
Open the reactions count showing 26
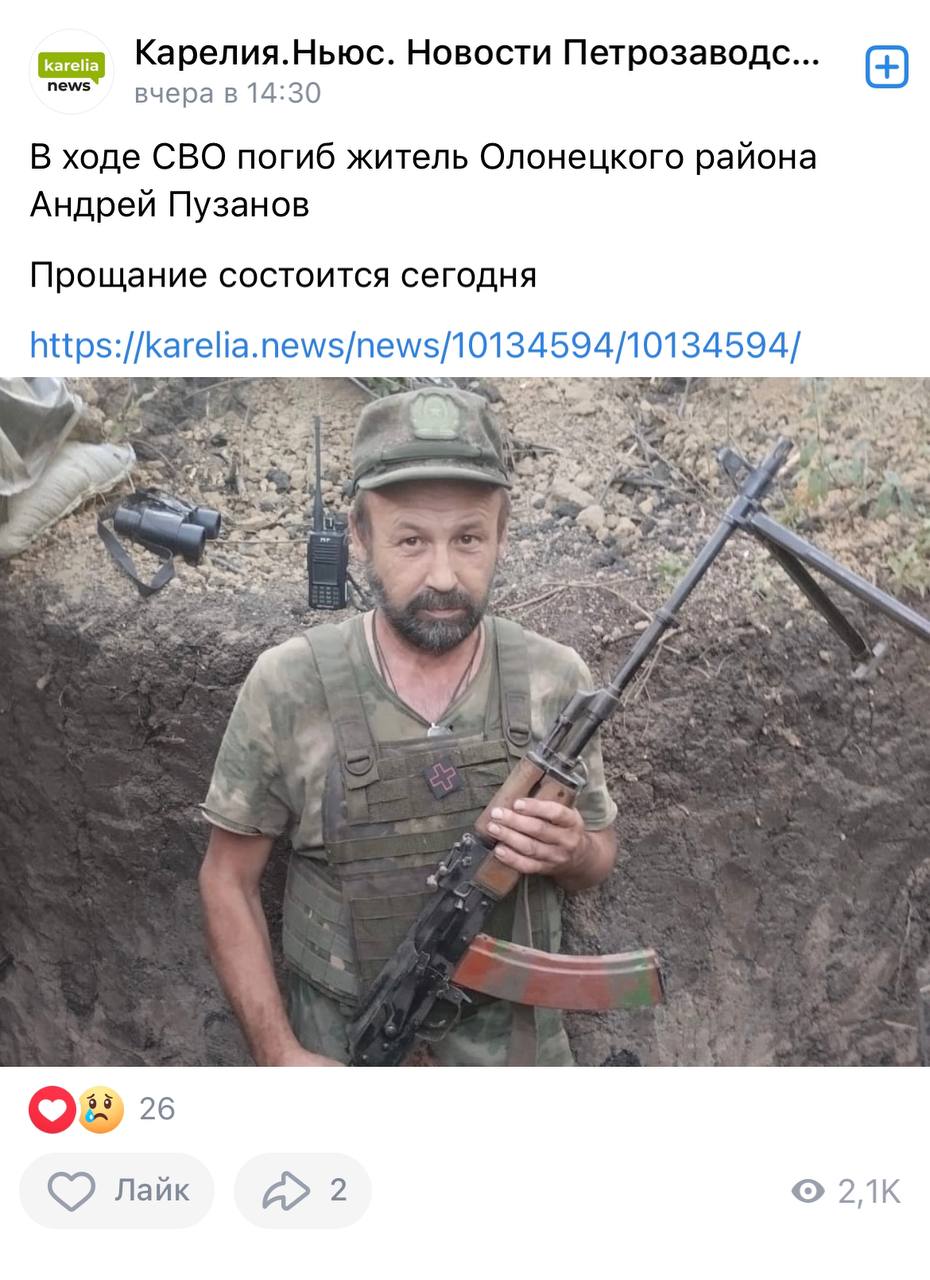coord(157,1109)
